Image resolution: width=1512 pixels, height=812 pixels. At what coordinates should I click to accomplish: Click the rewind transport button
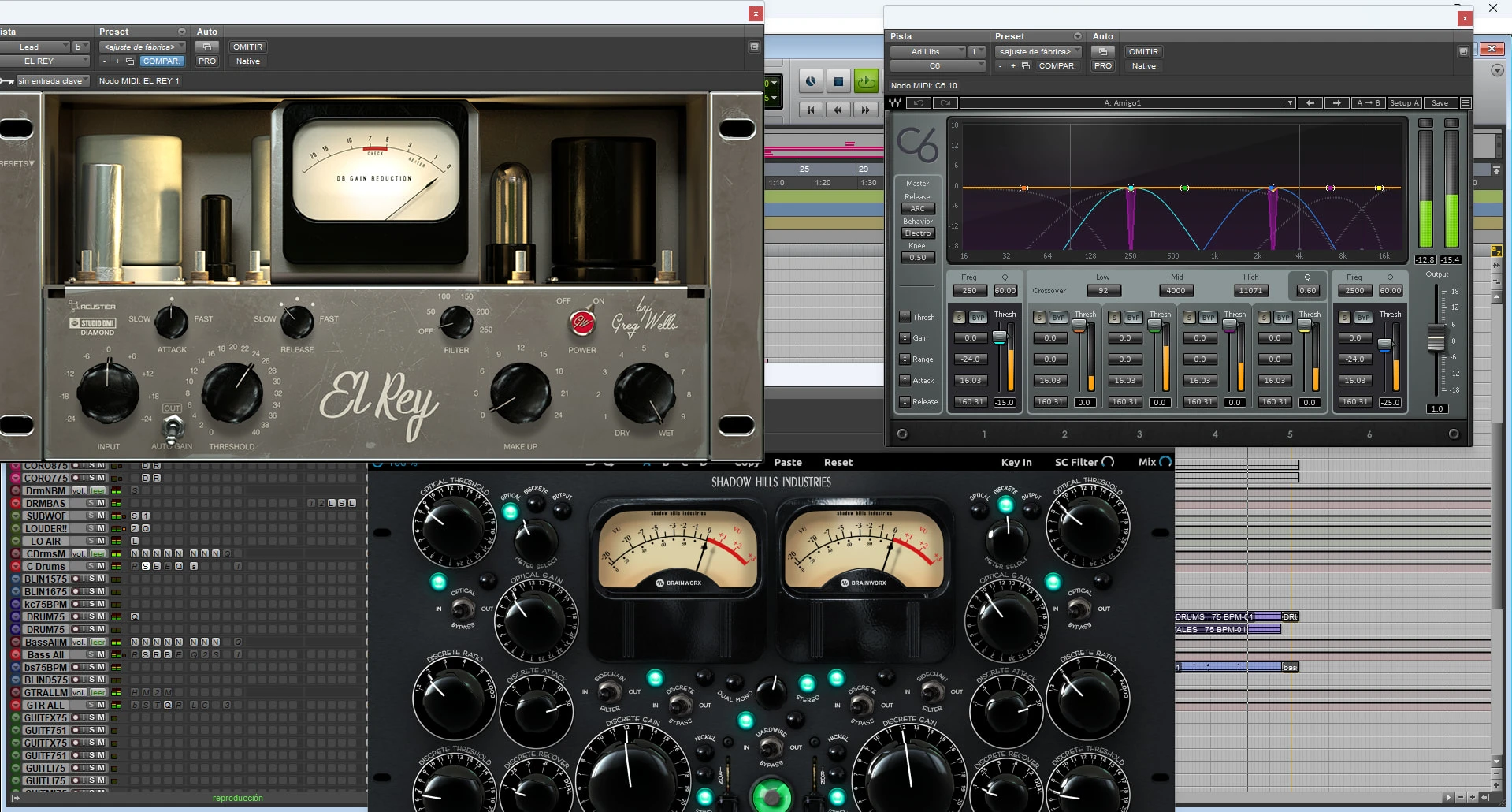point(838,110)
